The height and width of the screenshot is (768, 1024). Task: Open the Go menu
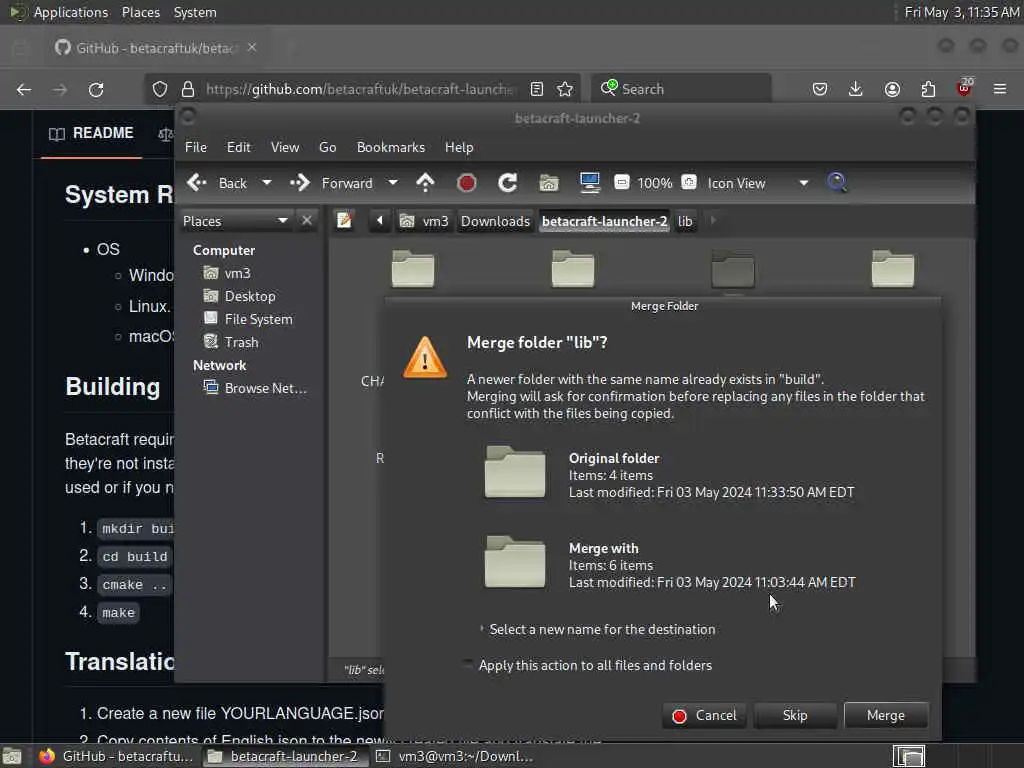327,147
